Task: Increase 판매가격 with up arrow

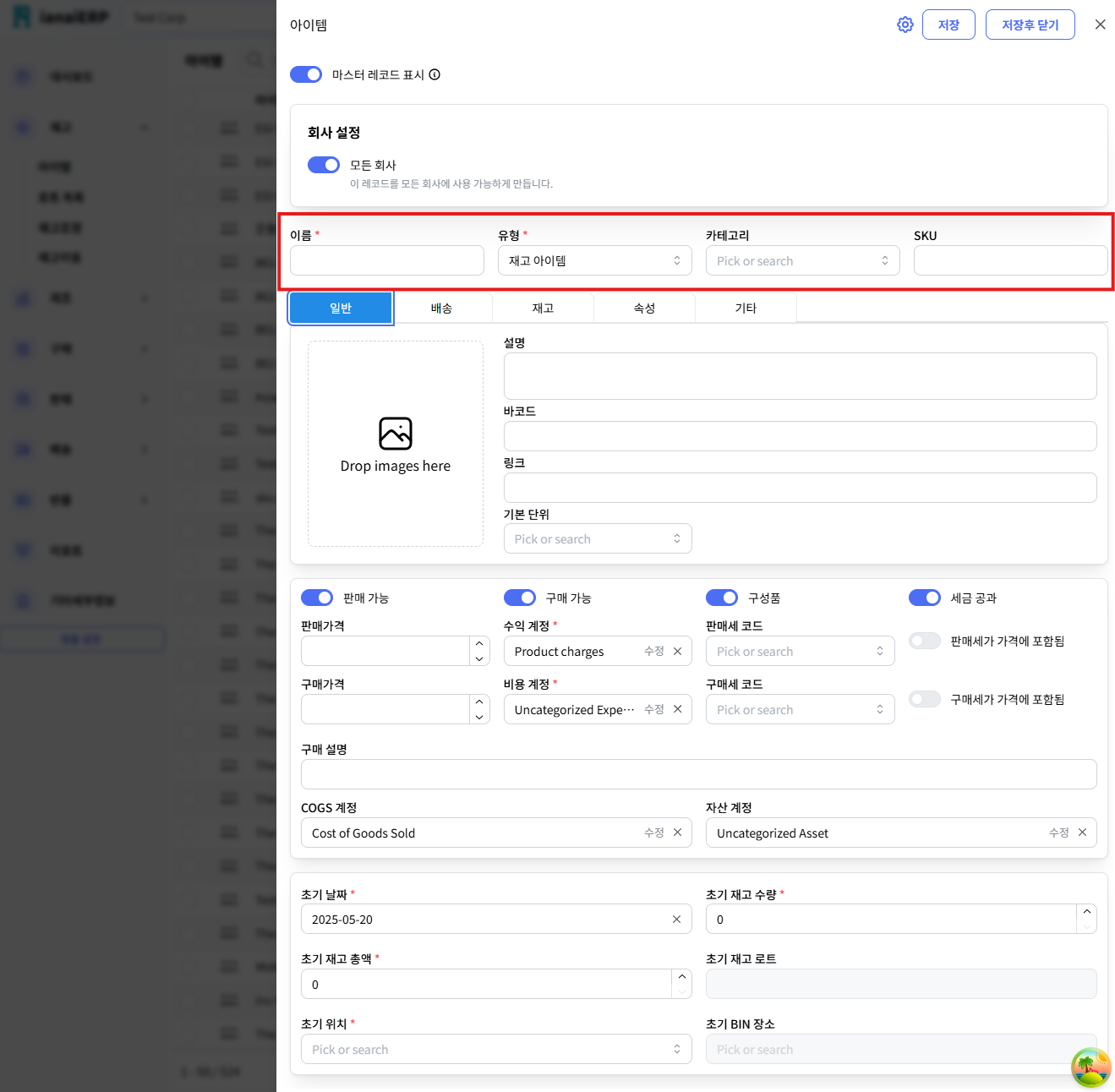Action: point(479,644)
